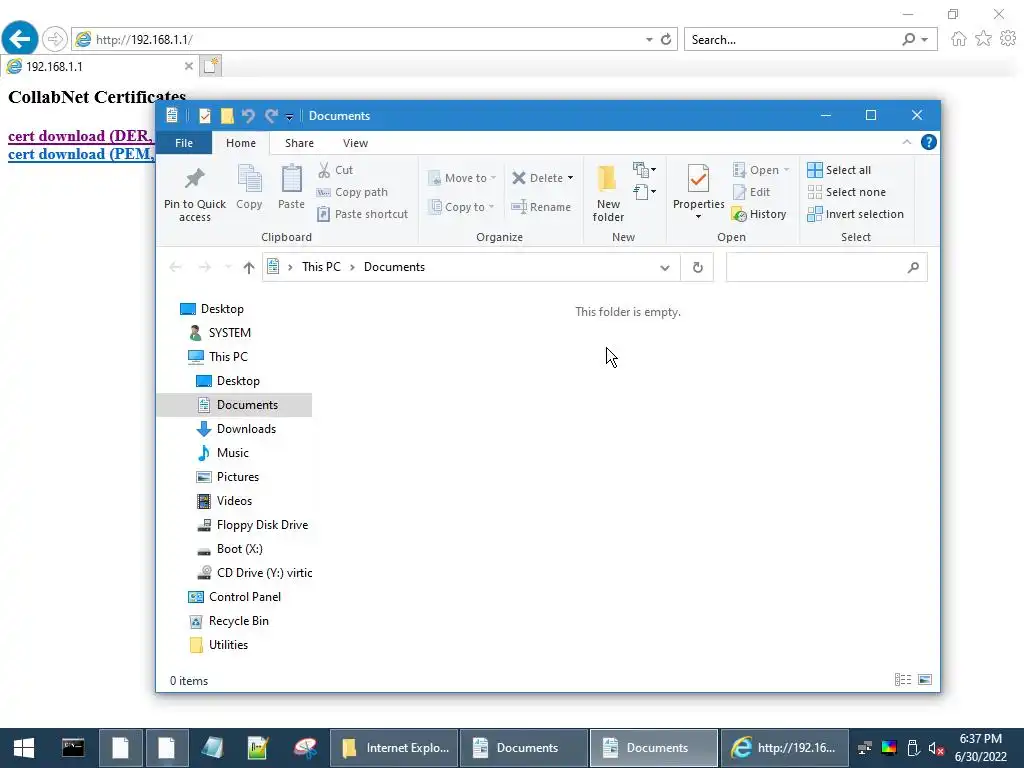The height and width of the screenshot is (768, 1024).
Task: Click the Edit ribbon button
Action: coord(752,192)
